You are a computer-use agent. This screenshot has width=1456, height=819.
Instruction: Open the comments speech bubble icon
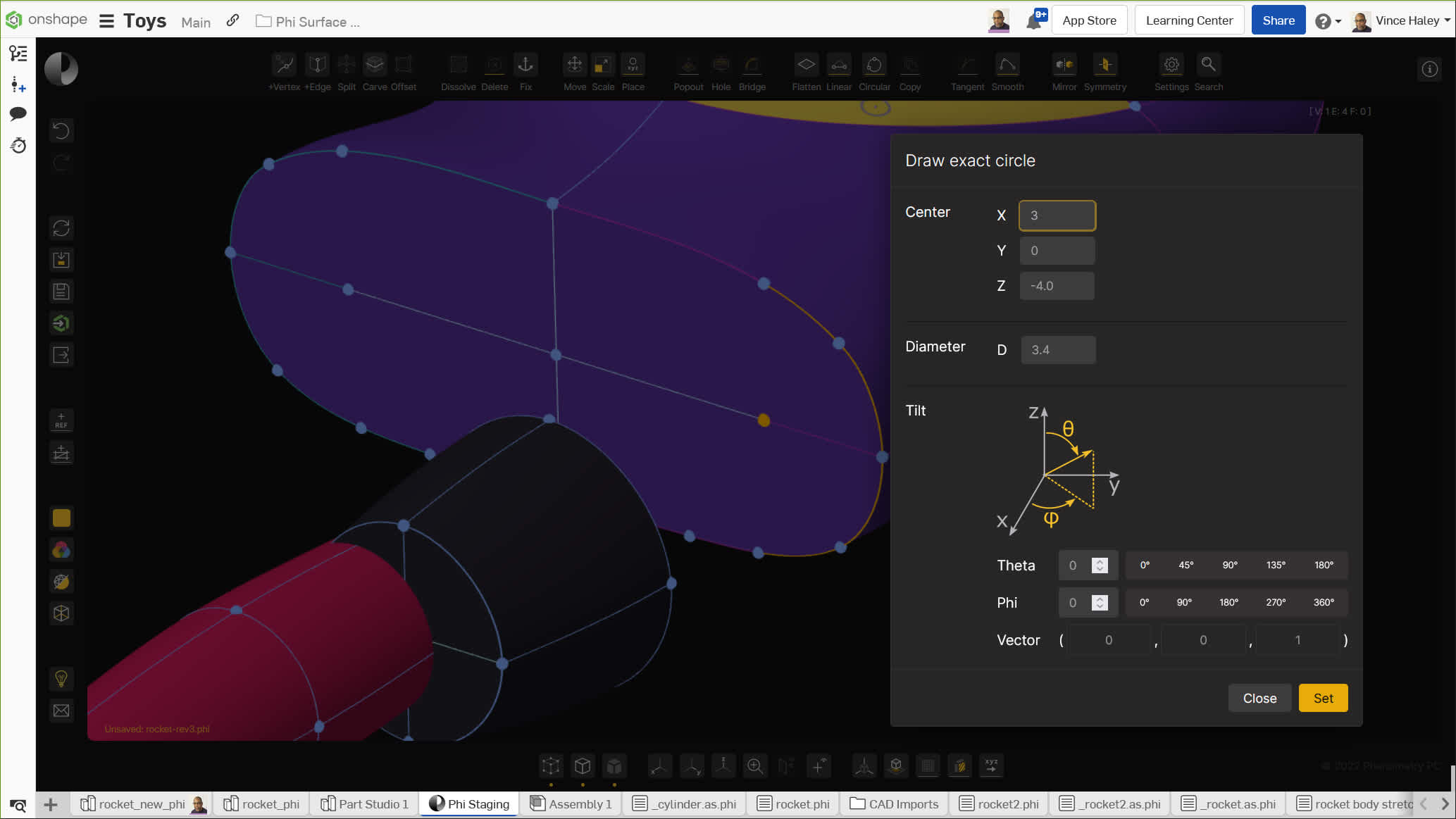pos(18,113)
